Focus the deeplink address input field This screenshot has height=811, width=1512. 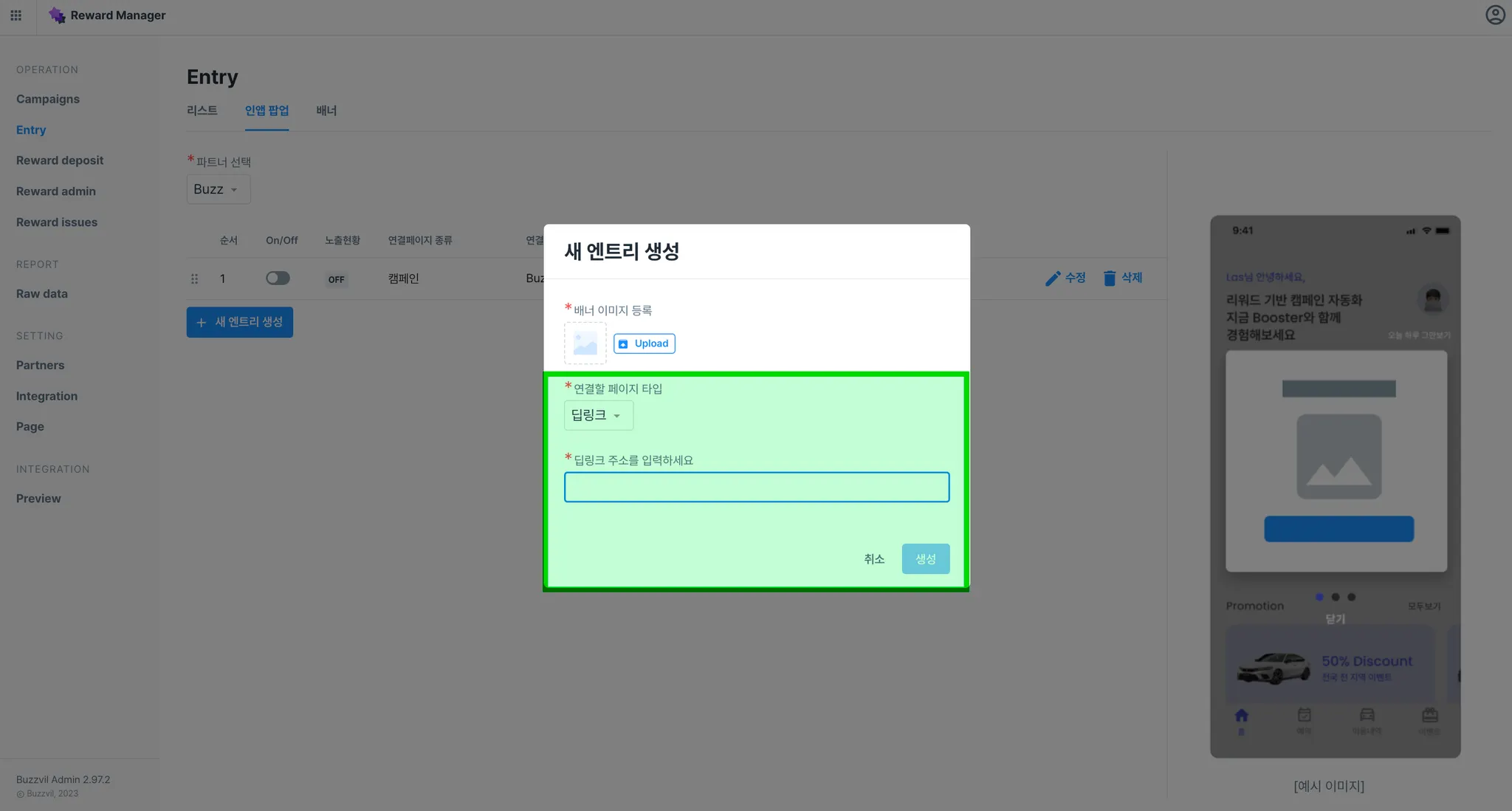756,487
